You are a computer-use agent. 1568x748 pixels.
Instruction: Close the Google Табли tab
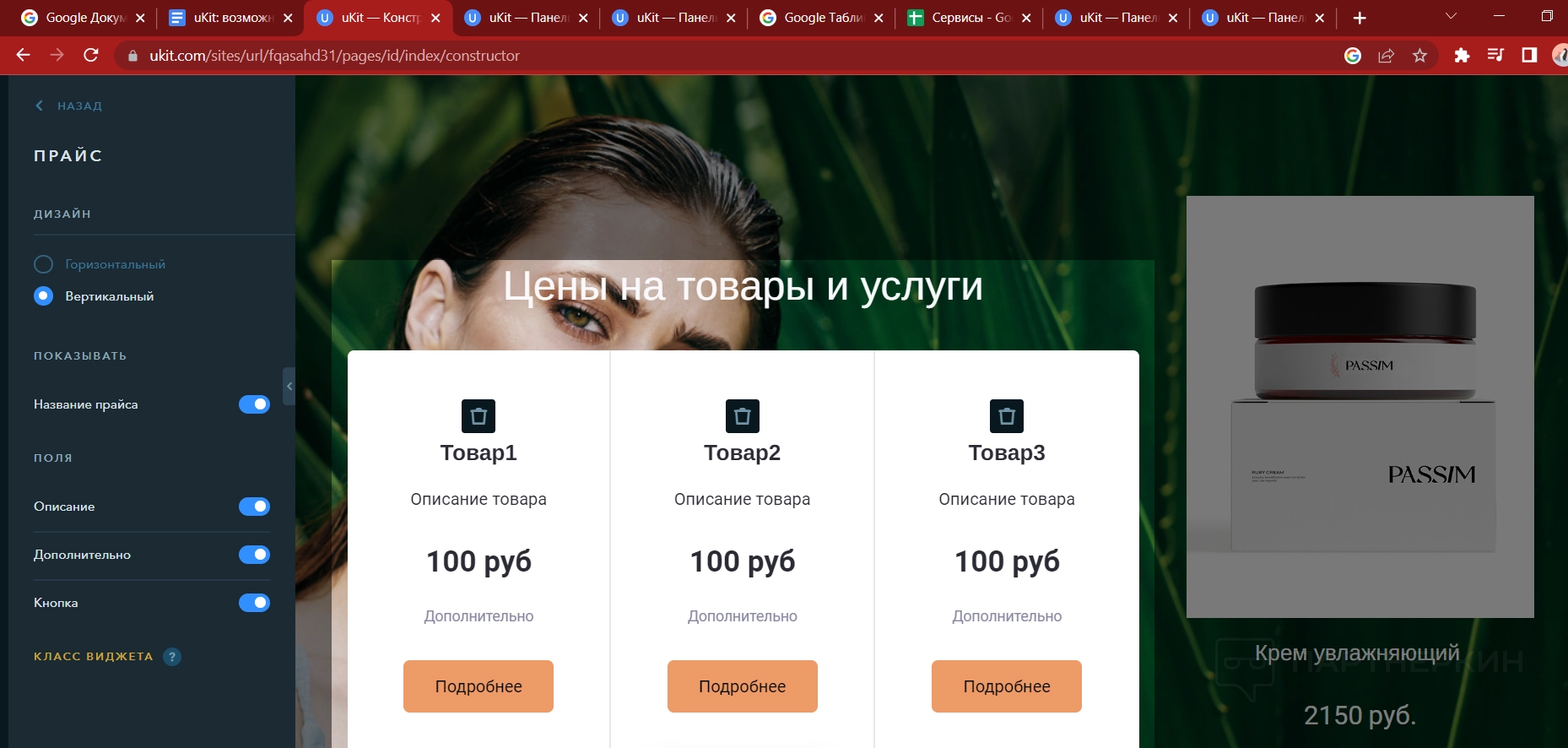[x=879, y=18]
